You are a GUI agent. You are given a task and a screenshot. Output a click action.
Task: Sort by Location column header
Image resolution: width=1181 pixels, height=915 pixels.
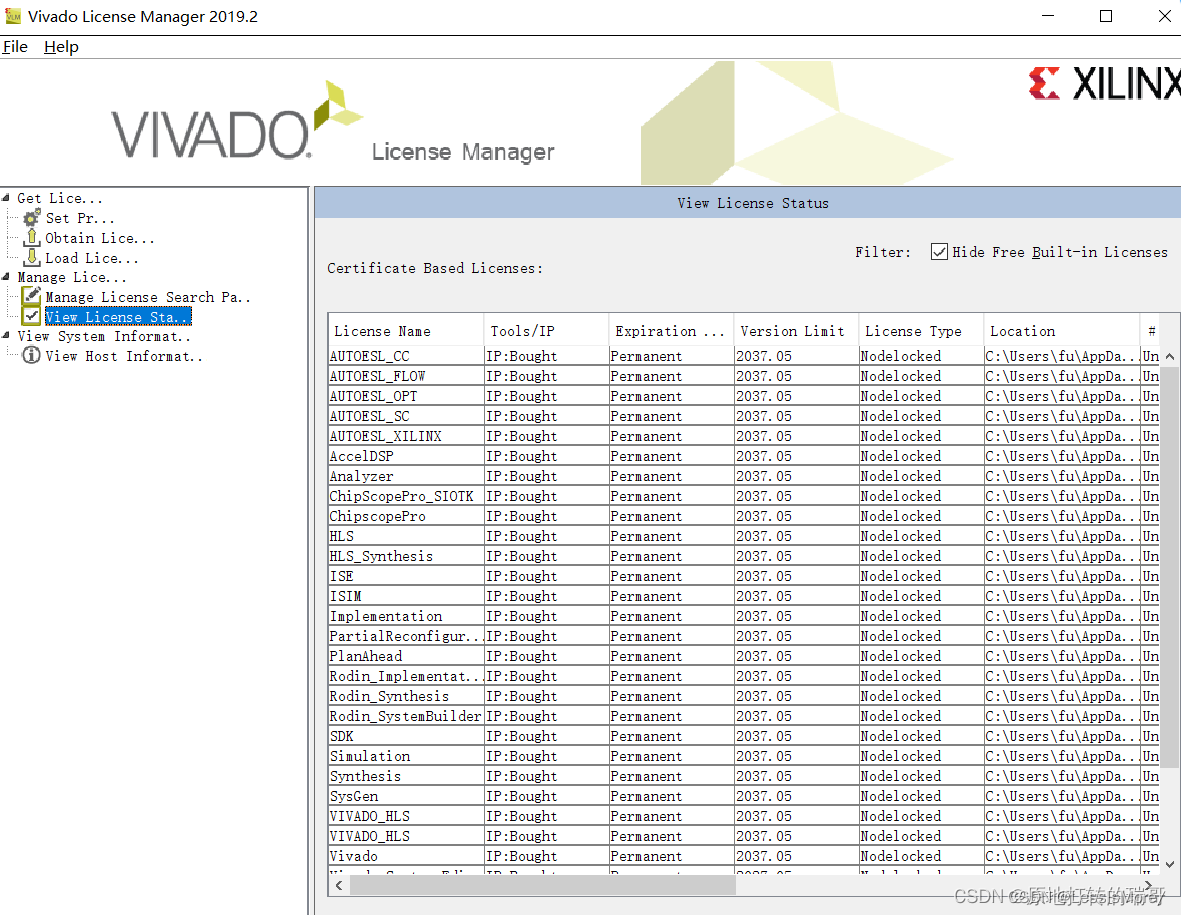1062,331
